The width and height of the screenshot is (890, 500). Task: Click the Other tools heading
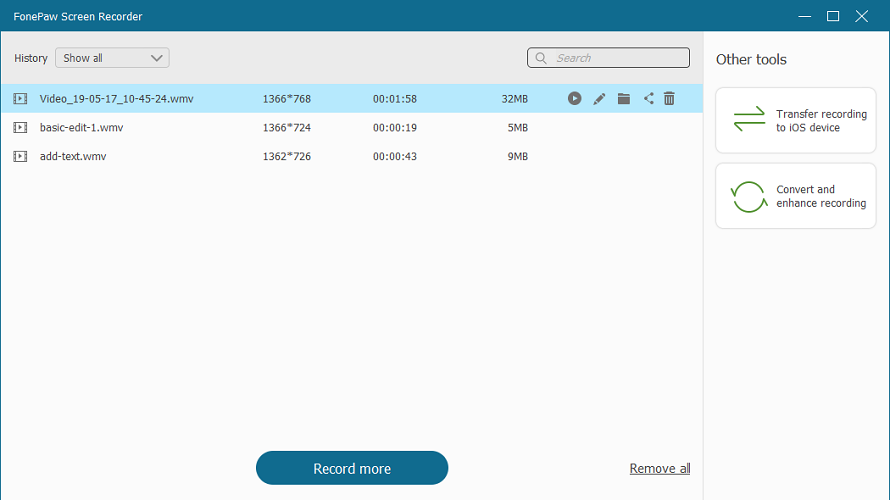coord(751,60)
